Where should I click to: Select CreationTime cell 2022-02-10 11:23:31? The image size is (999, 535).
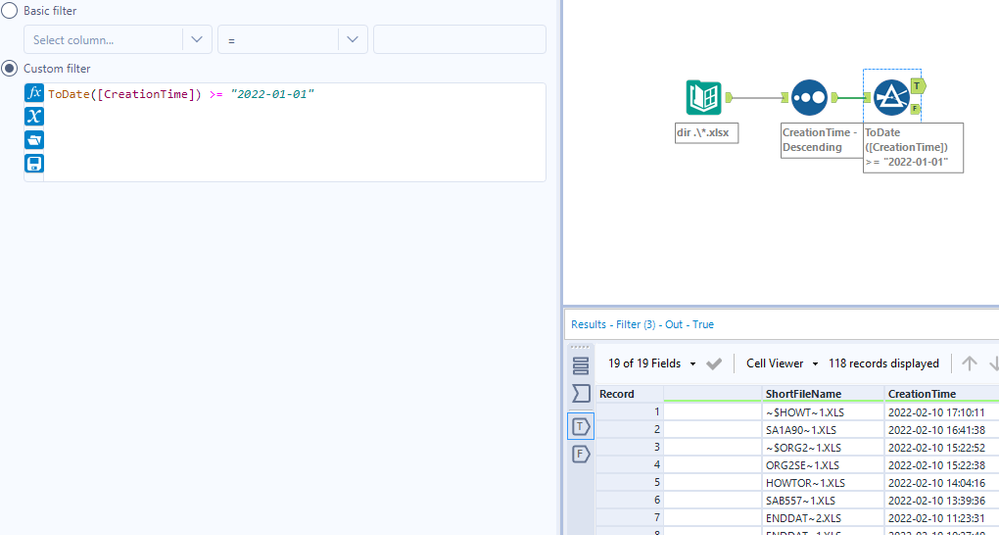(x=942, y=518)
